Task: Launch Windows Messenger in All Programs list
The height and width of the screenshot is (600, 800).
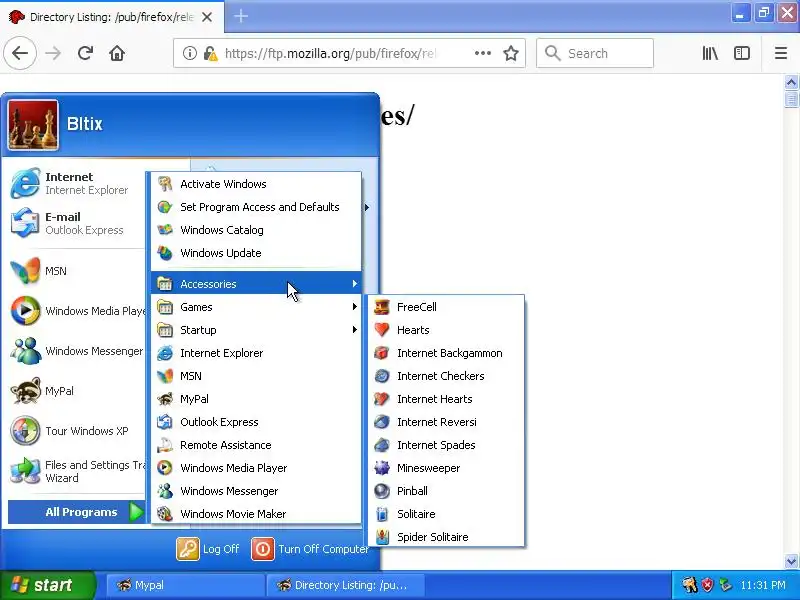Action: click(x=256, y=490)
